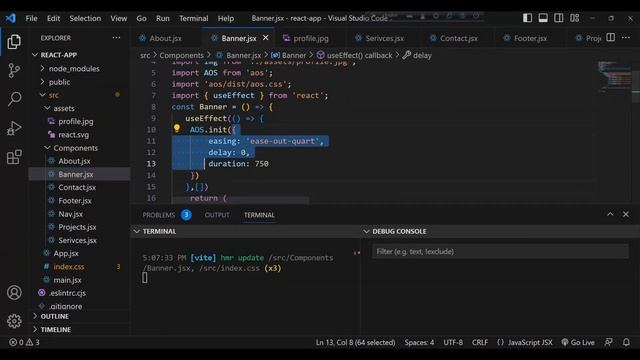
Task: Open the Extensions view
Action: coord(14,157)
